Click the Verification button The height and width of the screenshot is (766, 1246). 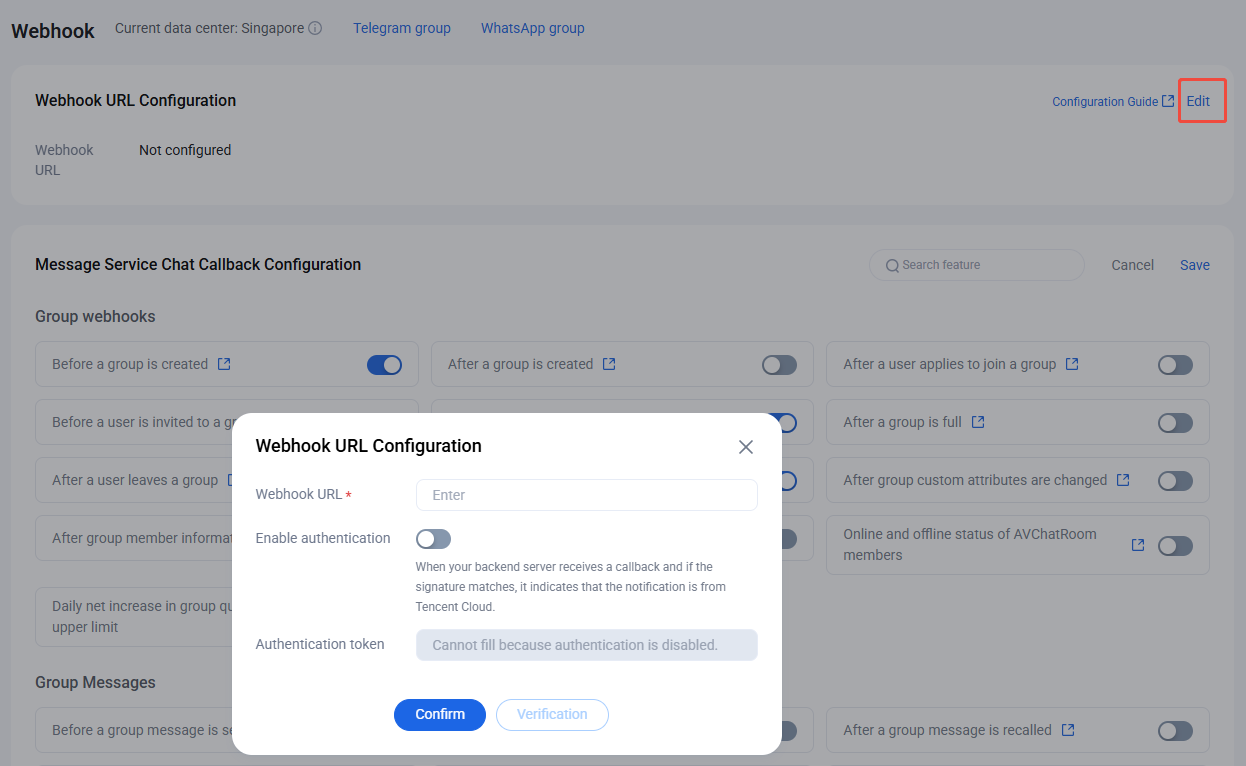coord(552,715)
